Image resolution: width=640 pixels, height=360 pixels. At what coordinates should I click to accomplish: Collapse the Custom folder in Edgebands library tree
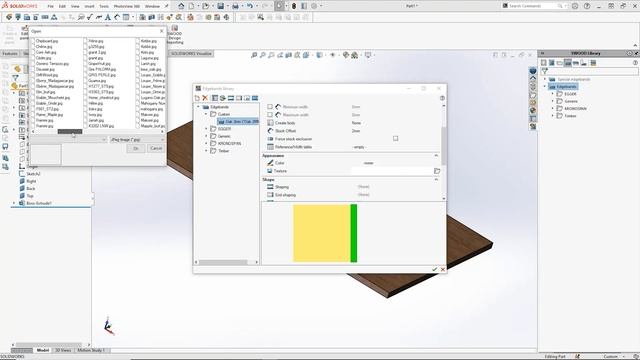pyautogui.click(x=207, y=114)
